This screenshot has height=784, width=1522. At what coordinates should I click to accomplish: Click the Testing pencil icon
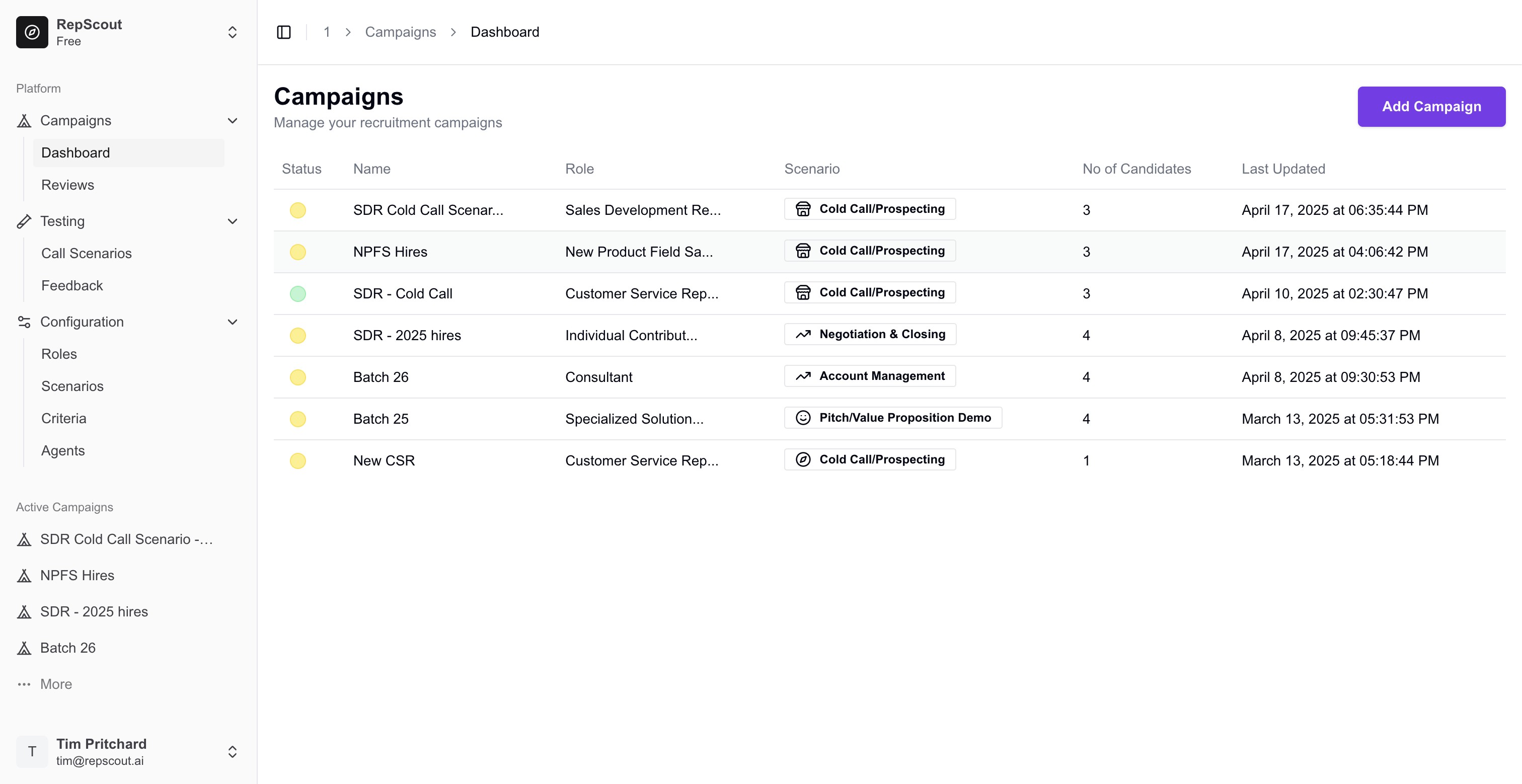click(24, 221)
